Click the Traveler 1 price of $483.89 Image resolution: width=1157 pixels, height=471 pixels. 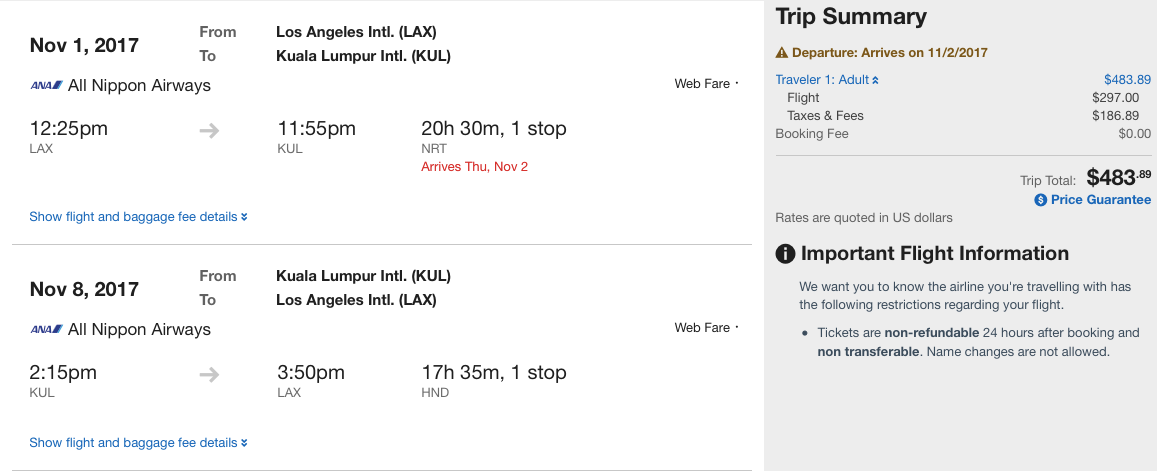pos(1127,80)
